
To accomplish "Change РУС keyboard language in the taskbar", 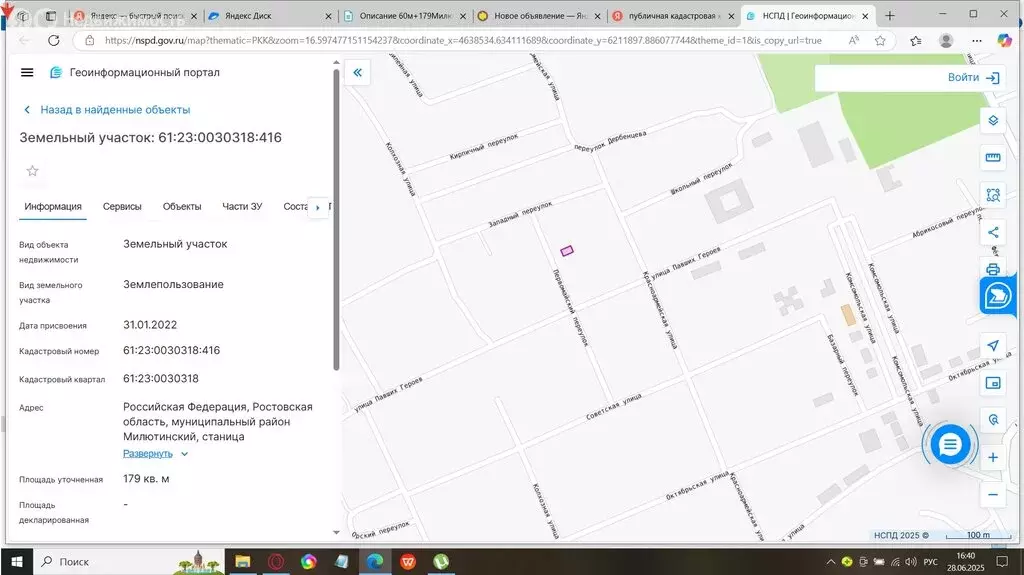I will pyautogui.click(x=930, y=562).
